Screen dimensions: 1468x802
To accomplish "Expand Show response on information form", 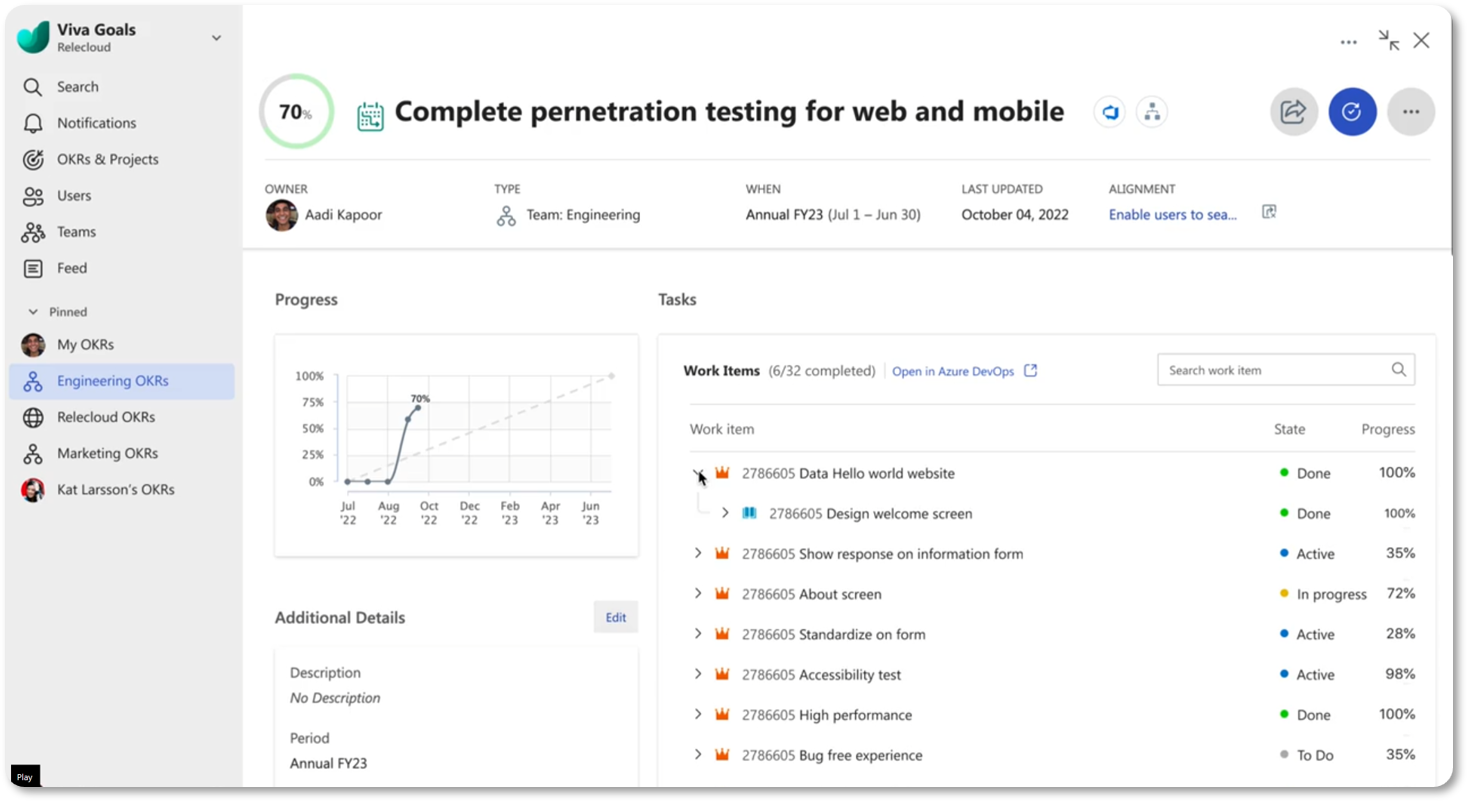I will point(698,553).
